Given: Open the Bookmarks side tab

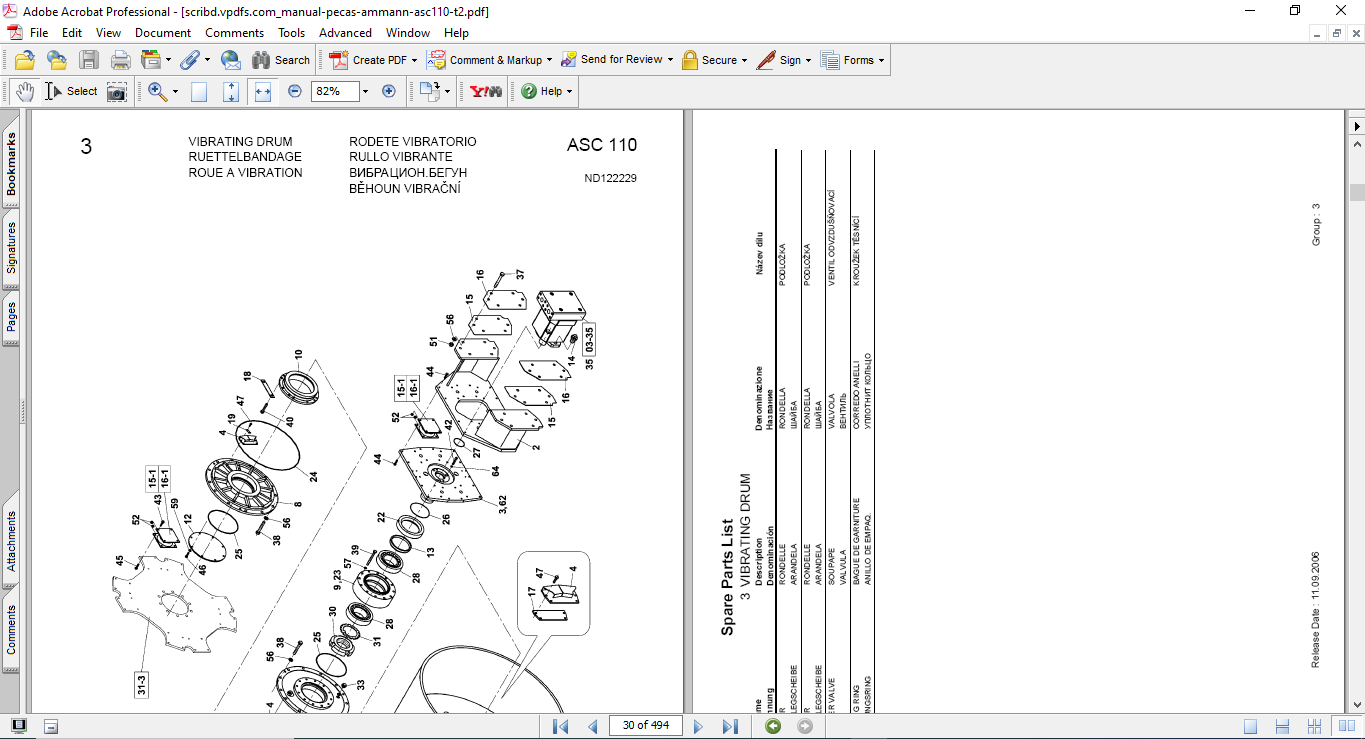Looking at the screenshot, I should pyautogui.click(x=12, y=166).
